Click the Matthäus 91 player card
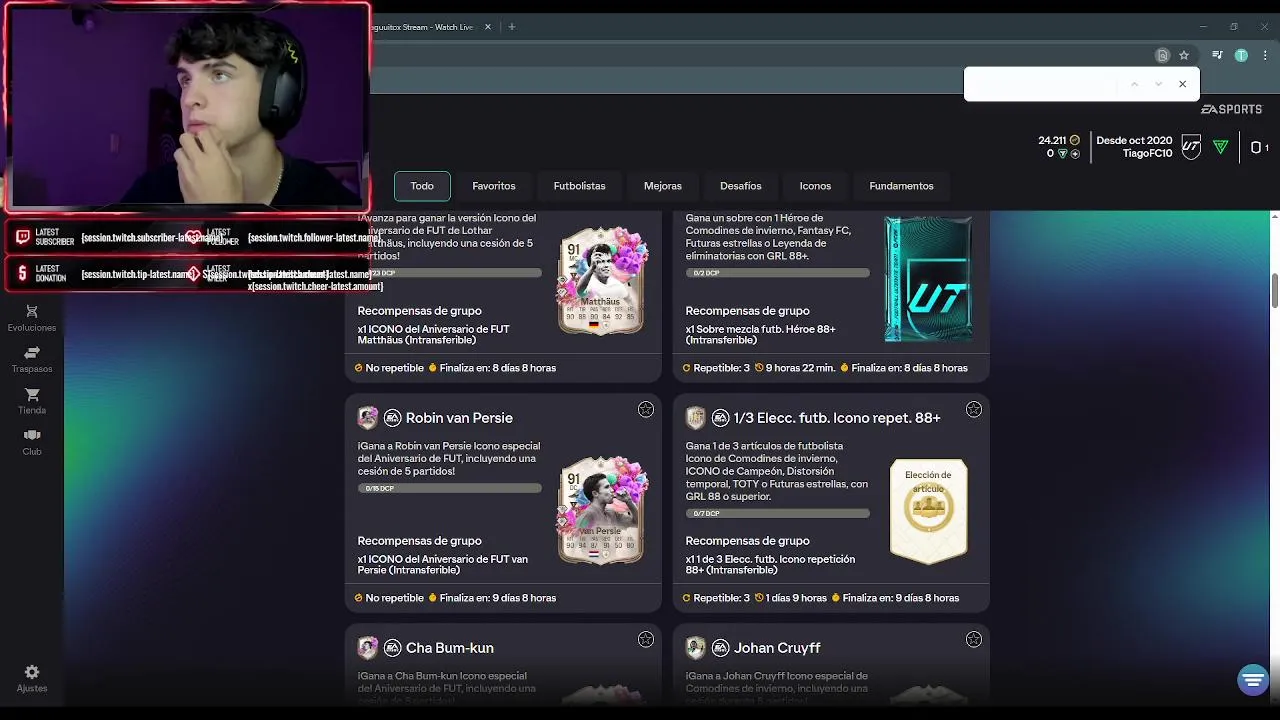The image size is (1280, 720). click(601, 281)
